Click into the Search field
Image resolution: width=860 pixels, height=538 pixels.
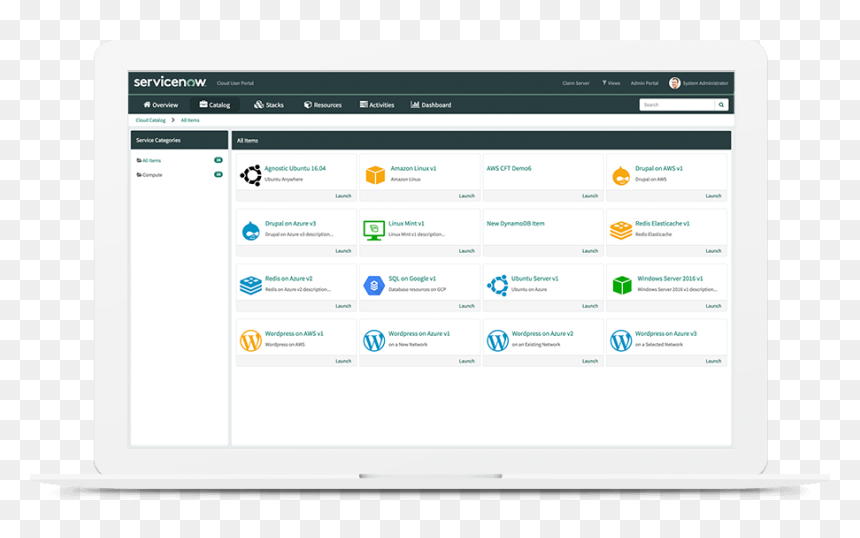pyautogui.click(x=677, y=105)
